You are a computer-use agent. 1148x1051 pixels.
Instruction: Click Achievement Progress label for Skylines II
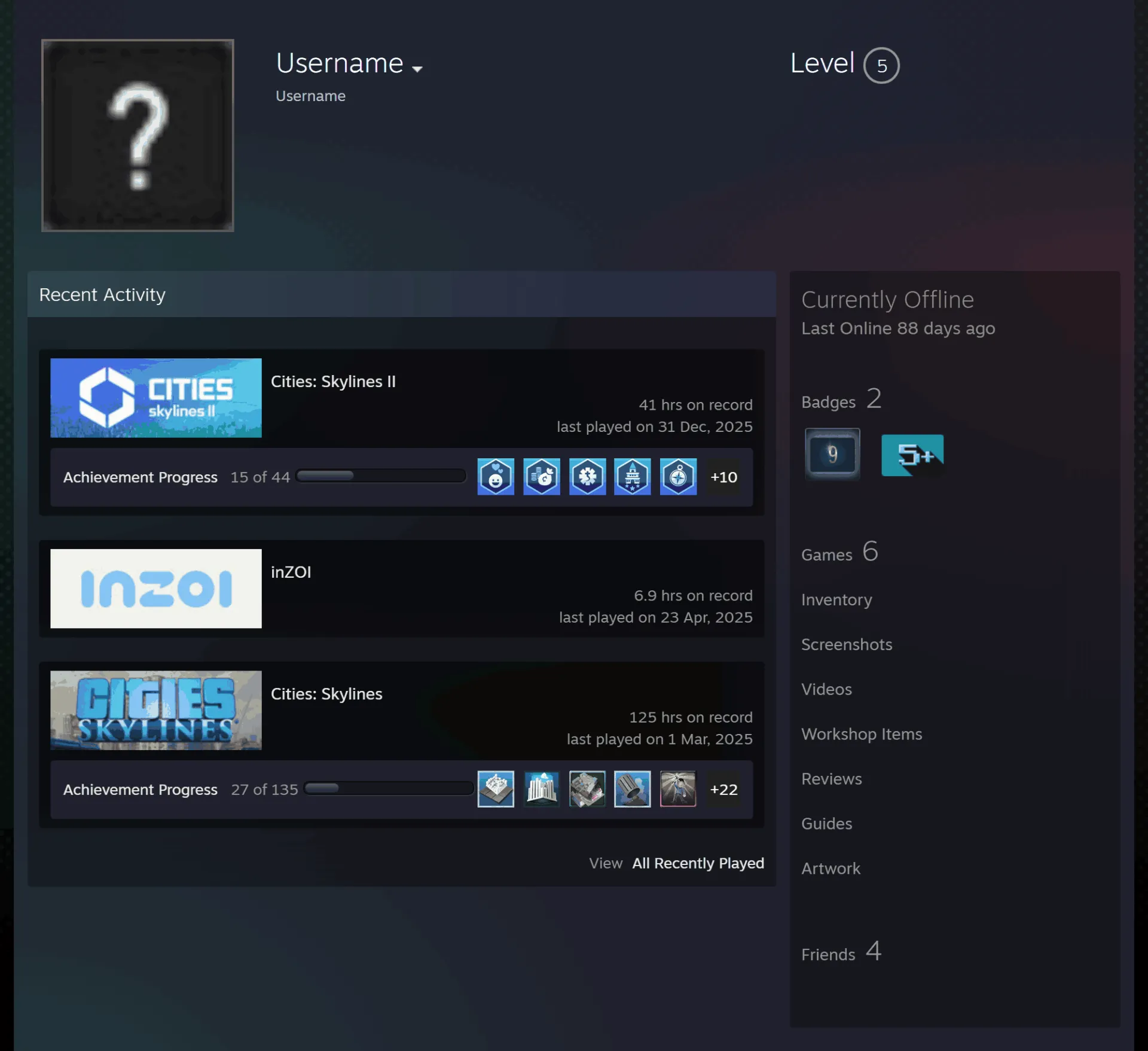point(141,477)
